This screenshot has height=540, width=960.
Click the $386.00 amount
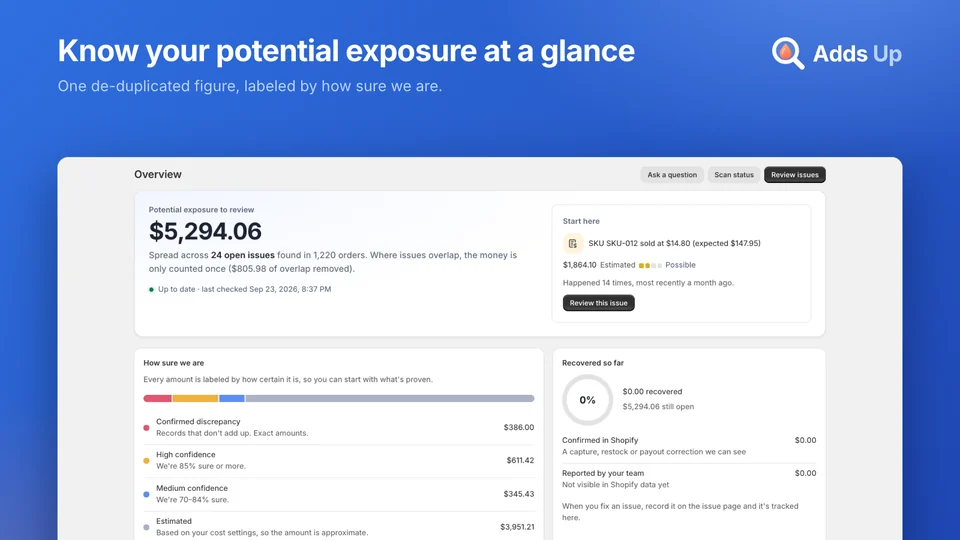tap(519, 427)
